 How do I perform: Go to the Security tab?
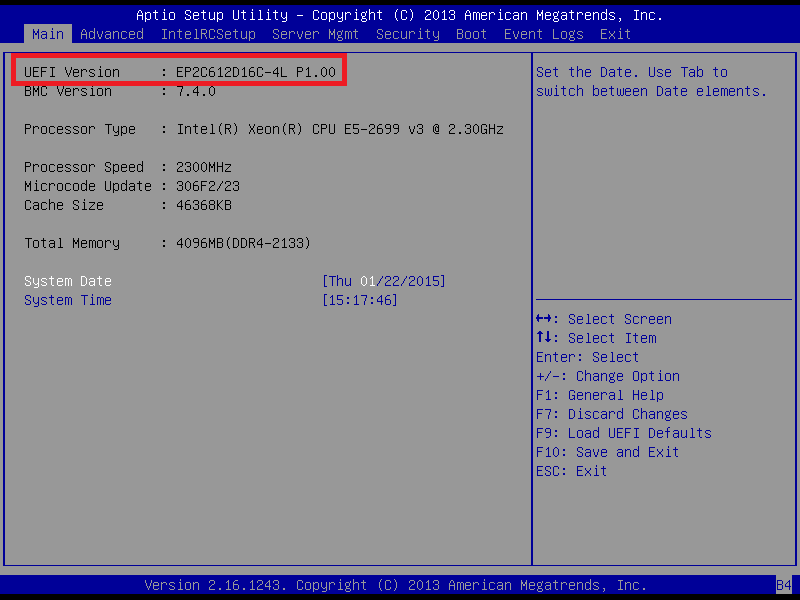(408, 34)
